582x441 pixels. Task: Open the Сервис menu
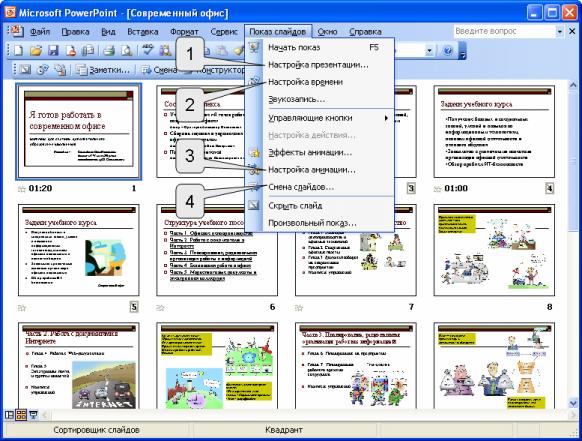(224, 32)
